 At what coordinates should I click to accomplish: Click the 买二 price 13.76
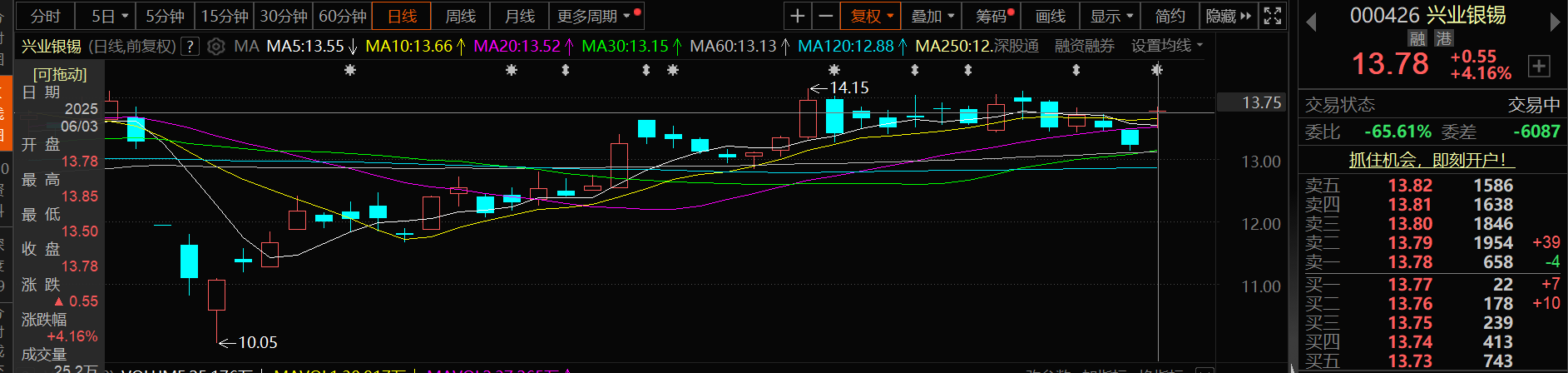[1410, 304]
